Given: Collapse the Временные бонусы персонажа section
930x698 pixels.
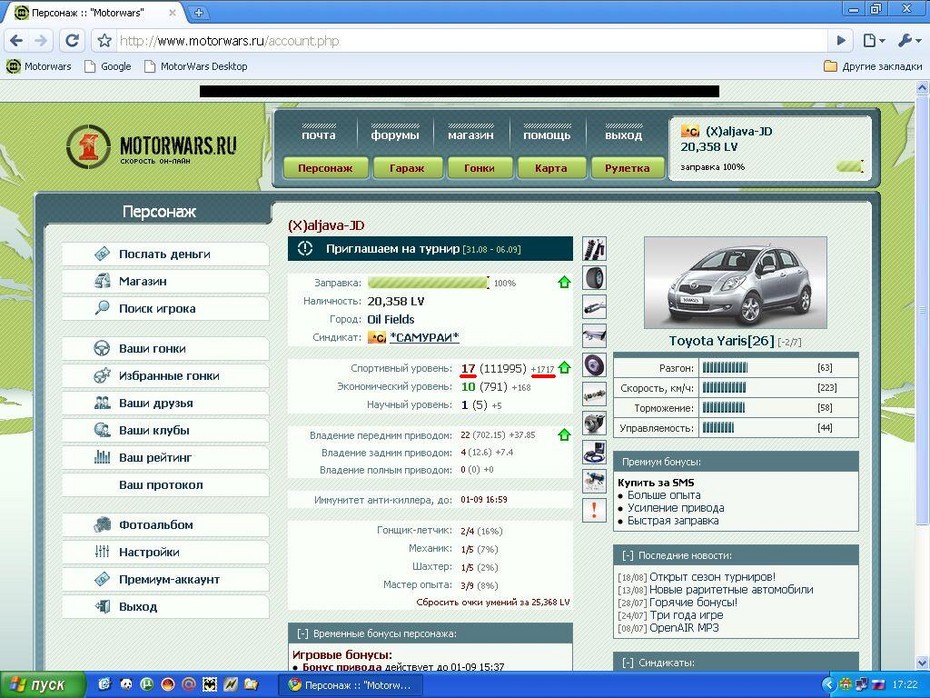Looking at the screenshot, I should pos(302,633).
